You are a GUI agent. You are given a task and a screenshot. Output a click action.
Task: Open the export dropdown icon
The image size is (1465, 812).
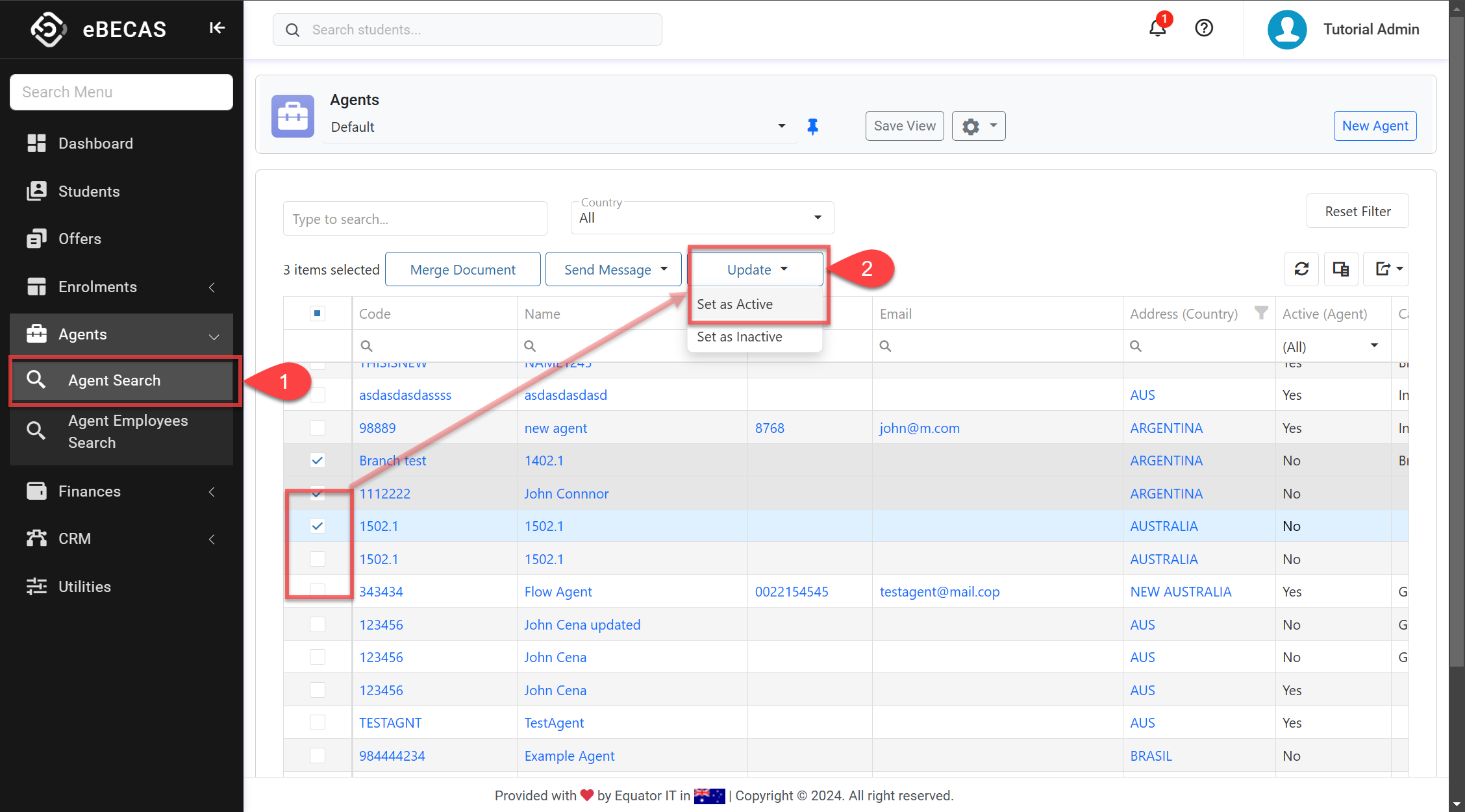click(x=1386, y=269)
